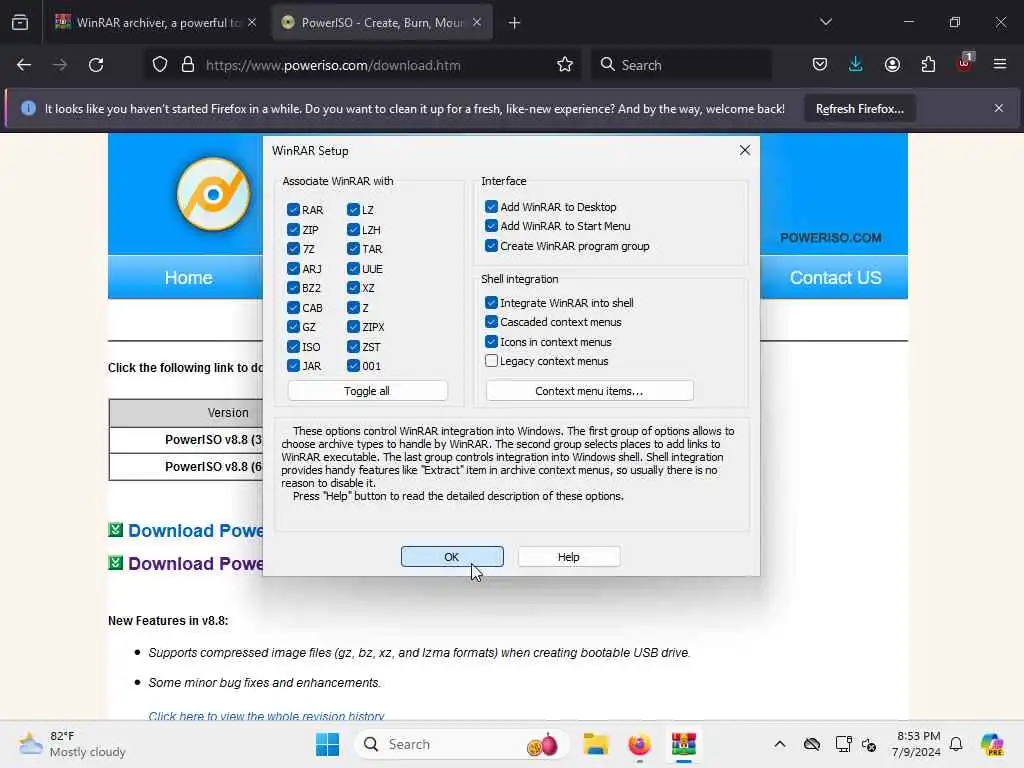View site security lock info
The image size is (1024, 768).
(x=188, y=65)
